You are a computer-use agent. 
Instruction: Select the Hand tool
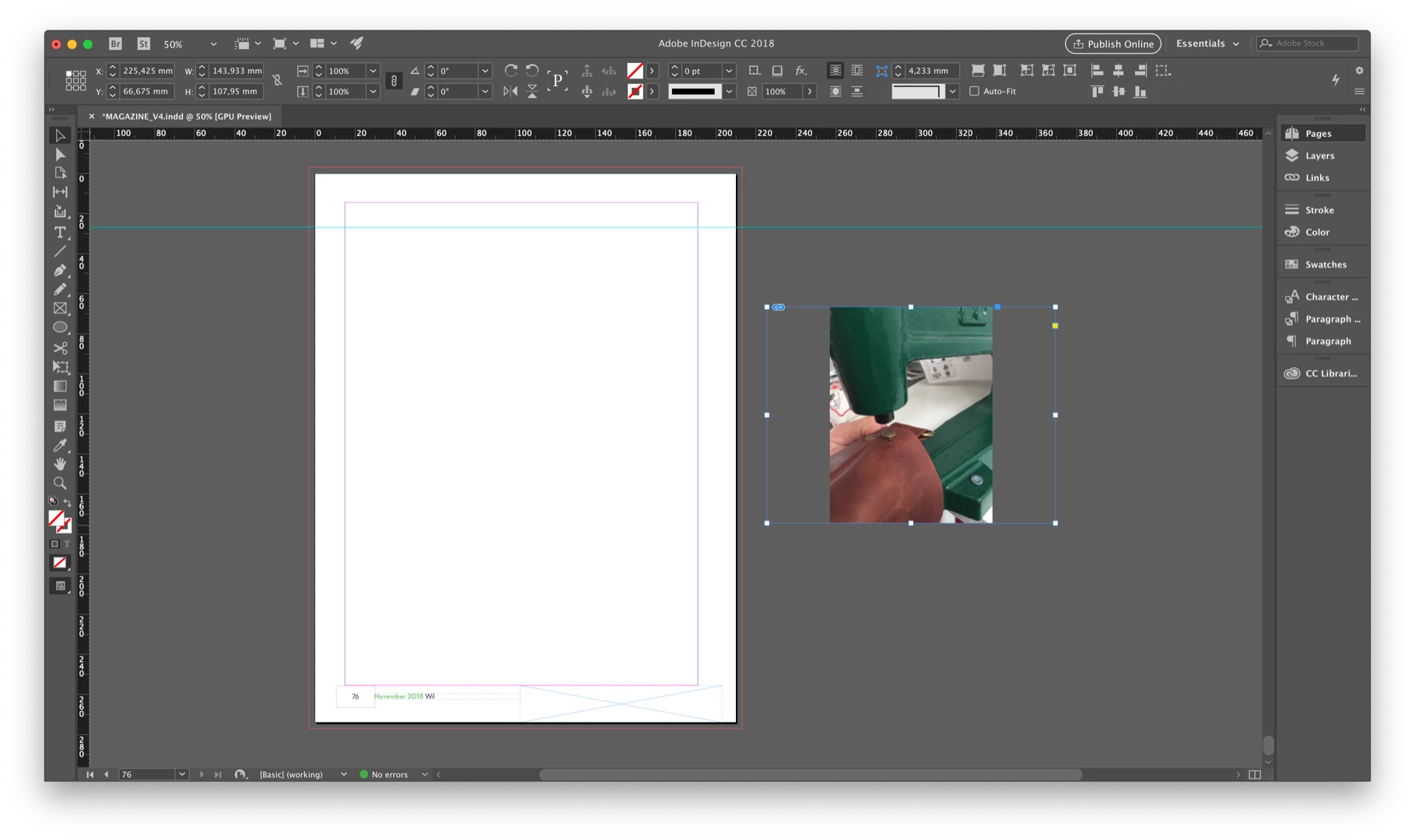coord(60,464)
